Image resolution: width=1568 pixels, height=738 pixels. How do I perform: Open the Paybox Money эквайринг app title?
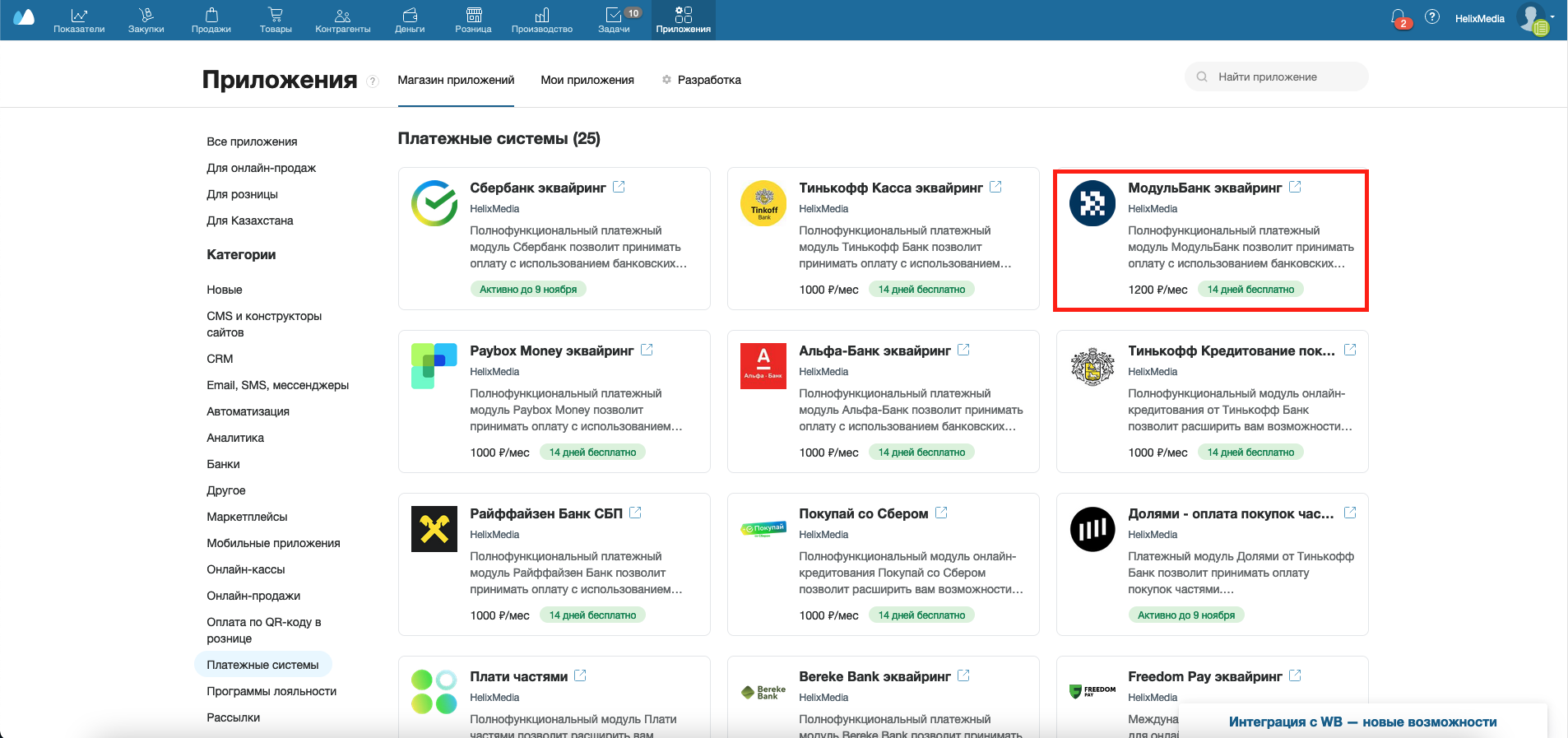click(552, 350)
